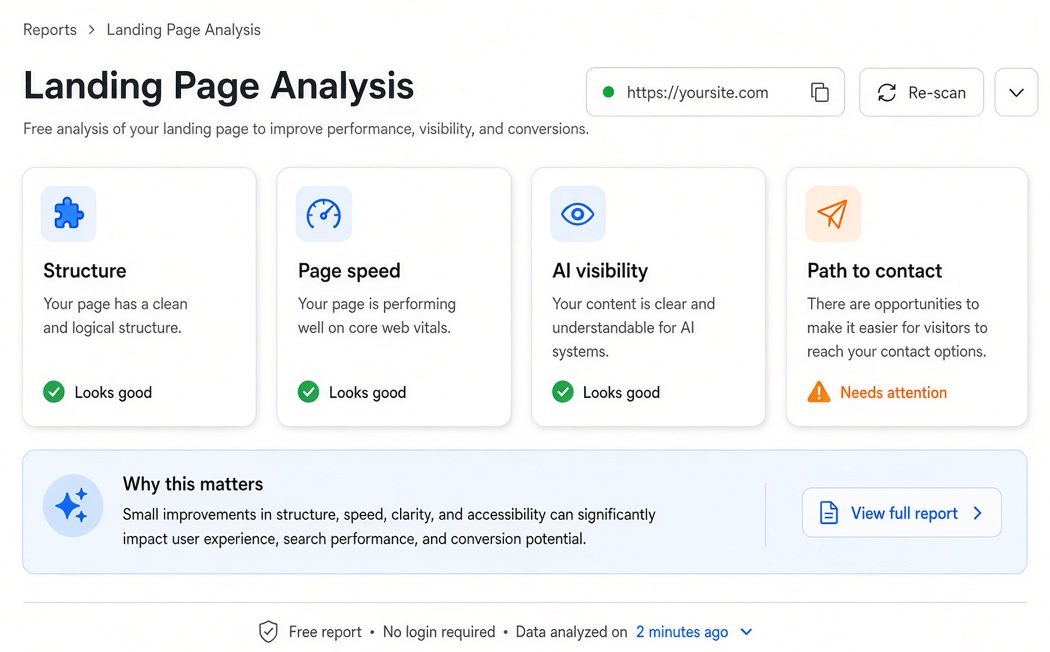
Task: Click the AI visibility eye icon
Action: point(578,214)
